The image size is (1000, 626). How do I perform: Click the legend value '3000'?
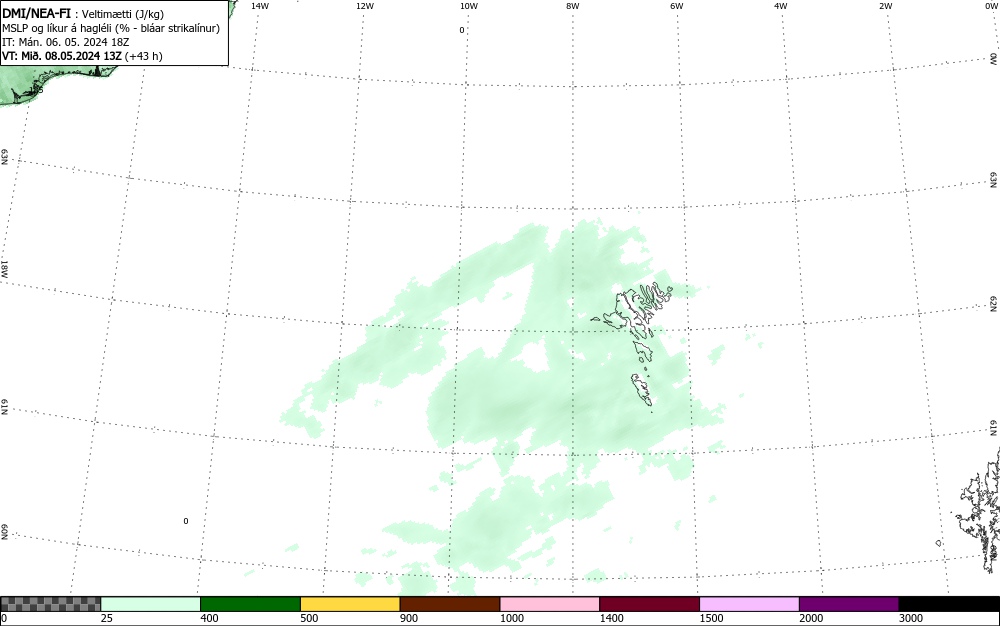(911, 618)
